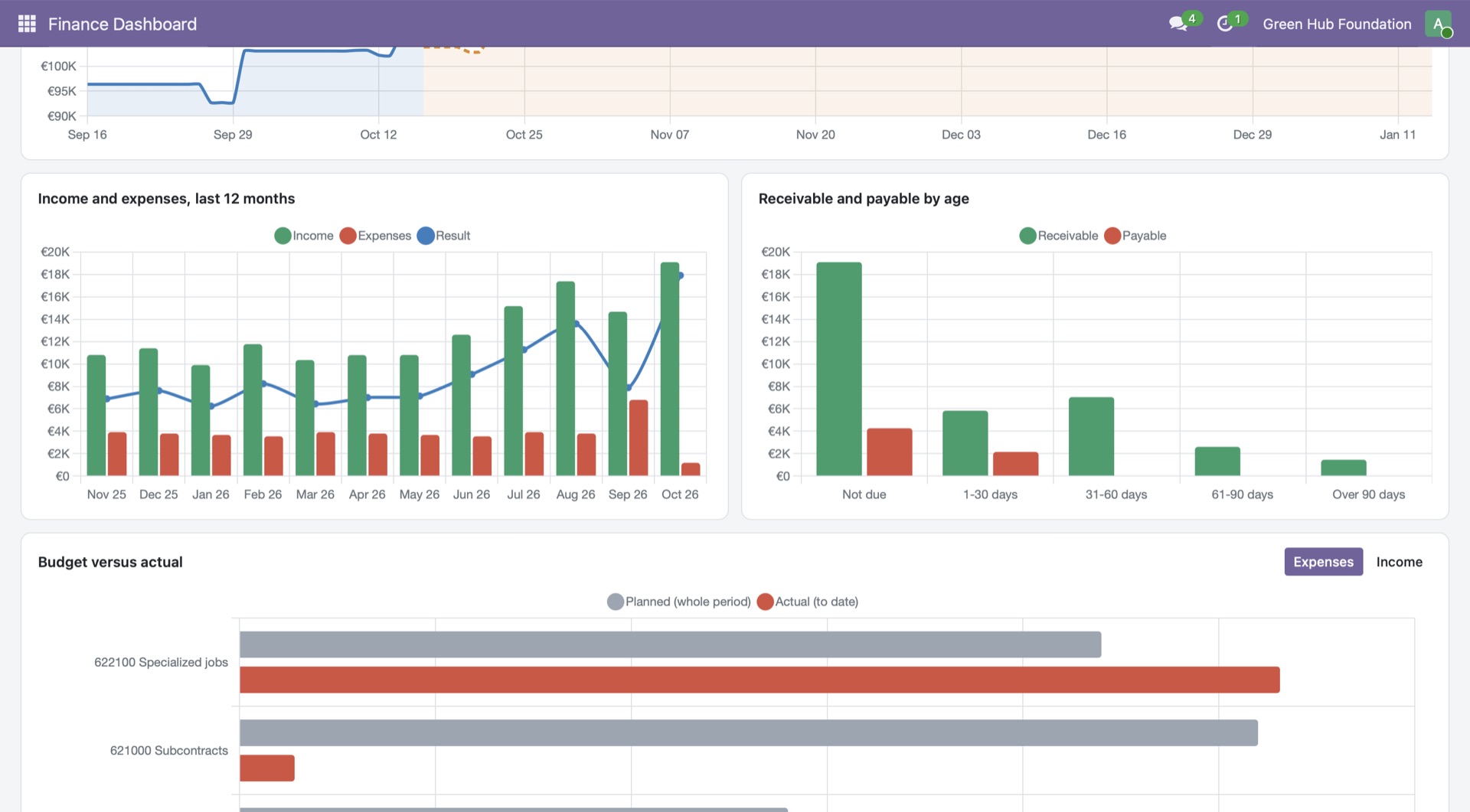Screen dimensions: 1470x812
Task: Switch Budget versus actual to Income
Action: pyautogui.click(x=1399, y=562)
